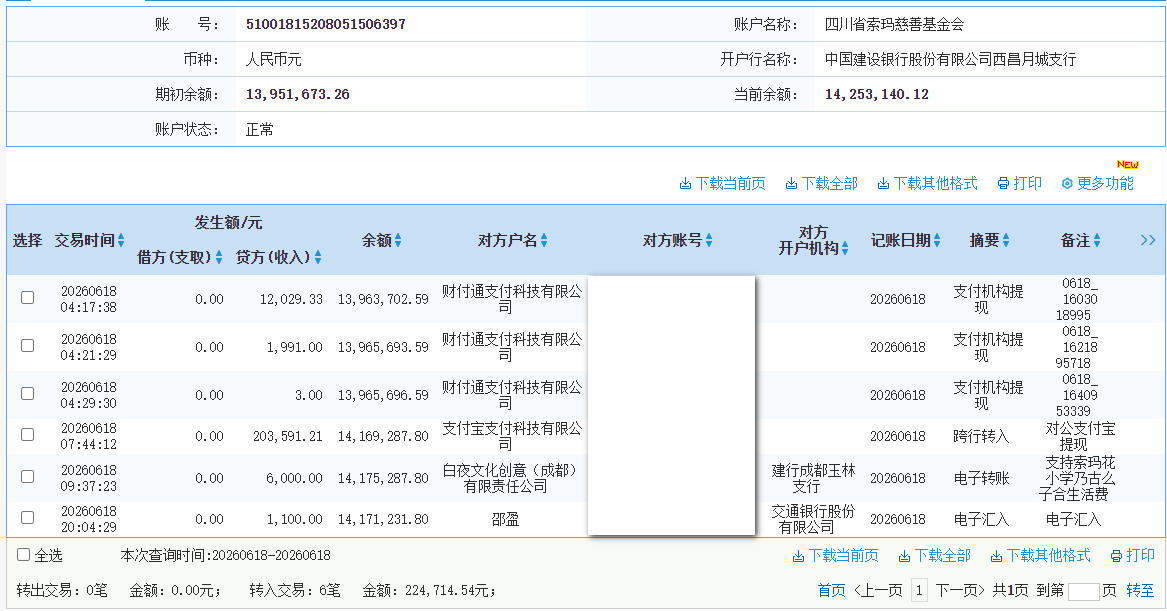Image resolution: width=1167 pixels, height=611 pixels.
Task: Click bottom 下载全部 download icon
Action: (904, 556)
